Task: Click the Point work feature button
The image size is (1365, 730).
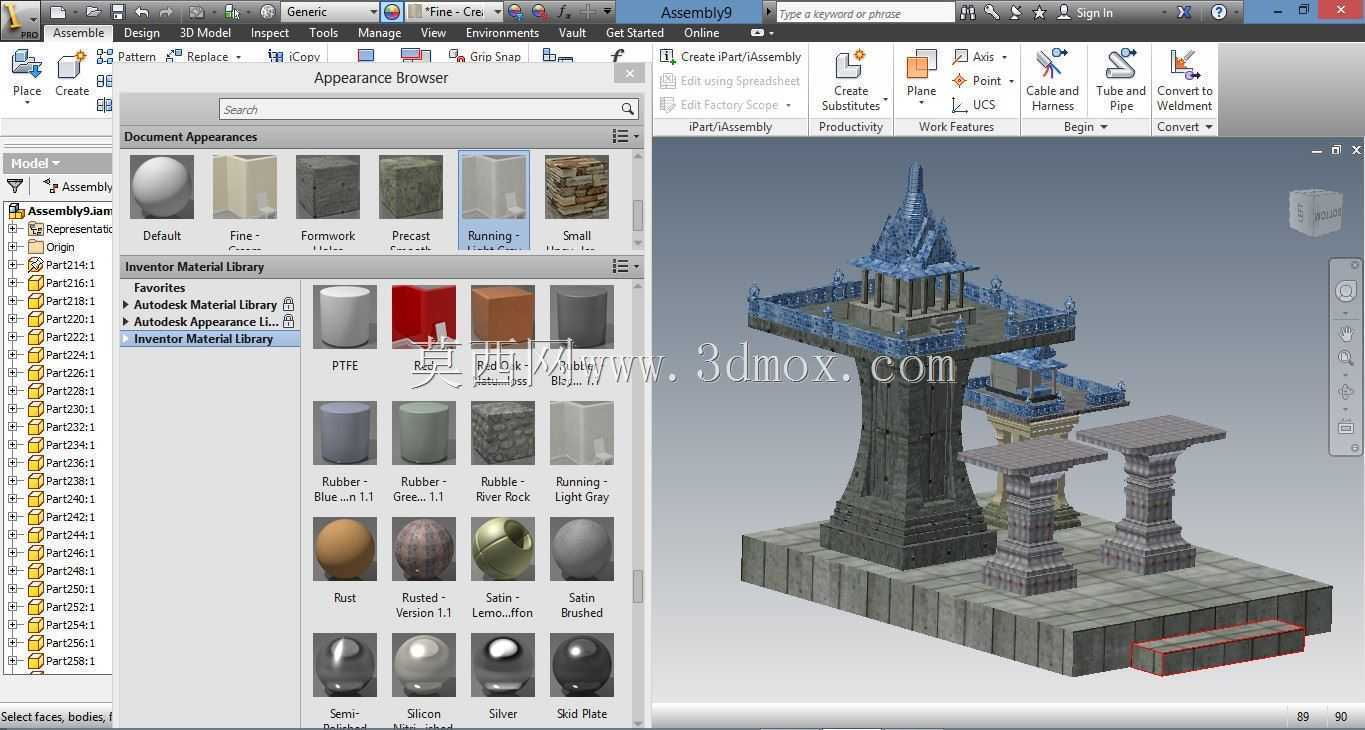Action: [x=983, y=81]
